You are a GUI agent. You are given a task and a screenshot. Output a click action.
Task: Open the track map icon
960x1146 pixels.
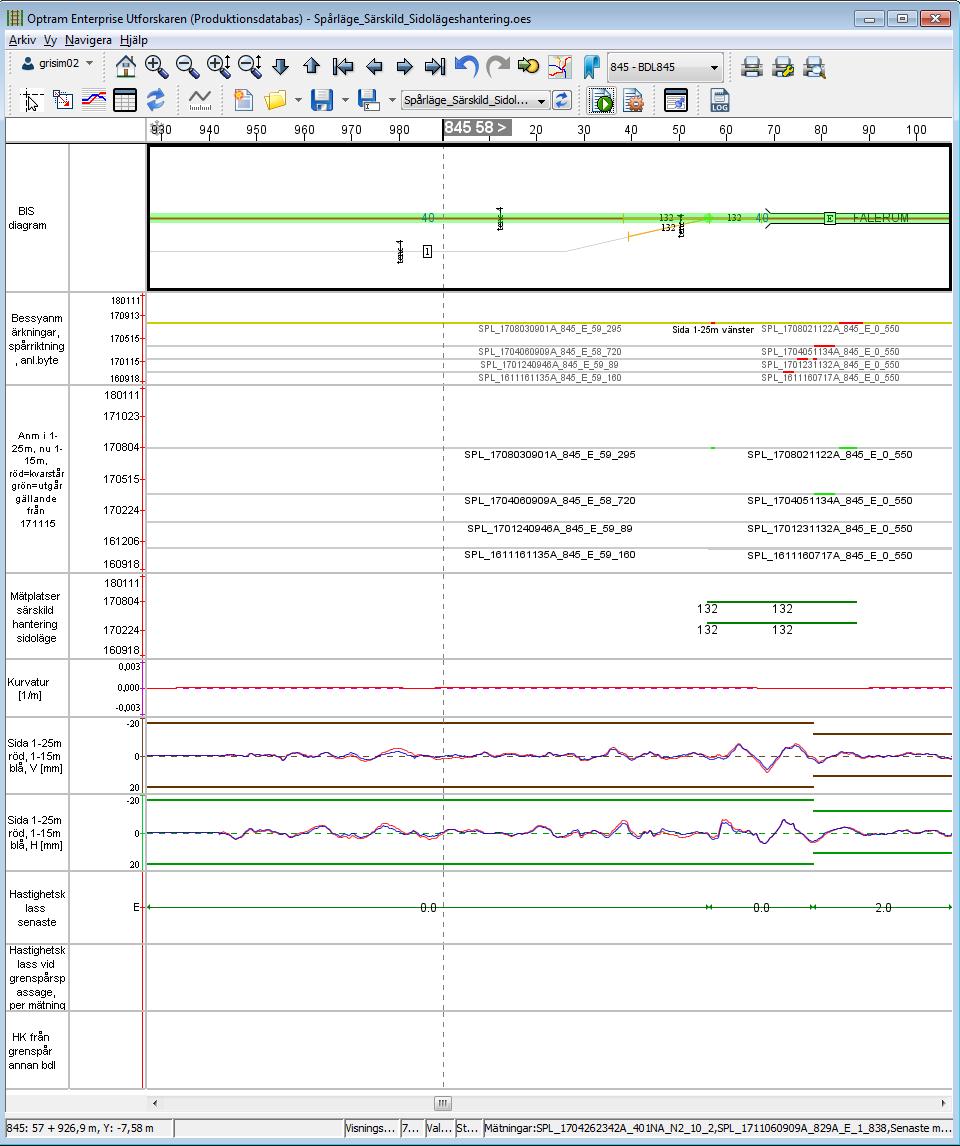pyautogui.click(x=560, y=67)
